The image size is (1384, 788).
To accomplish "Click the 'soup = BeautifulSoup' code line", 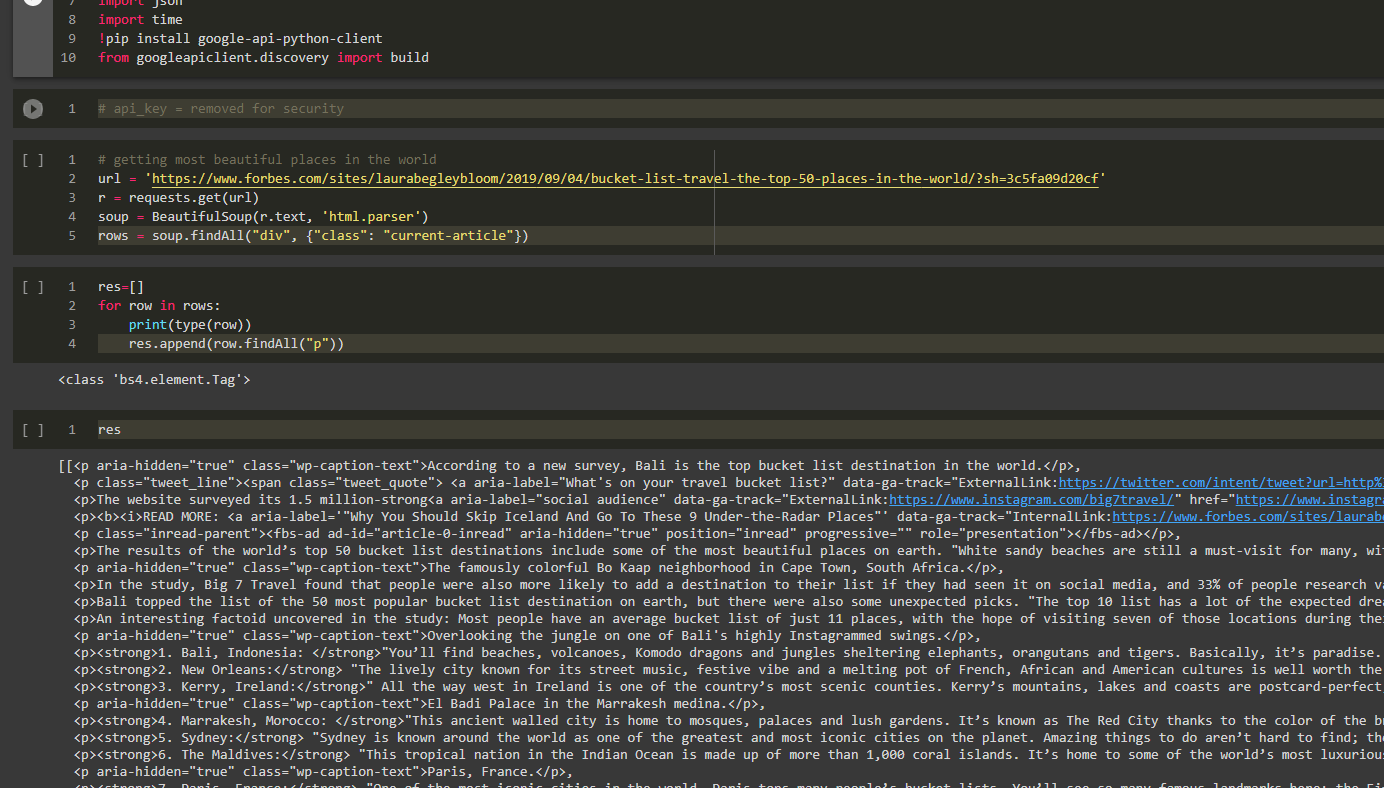I will point(263,217).
